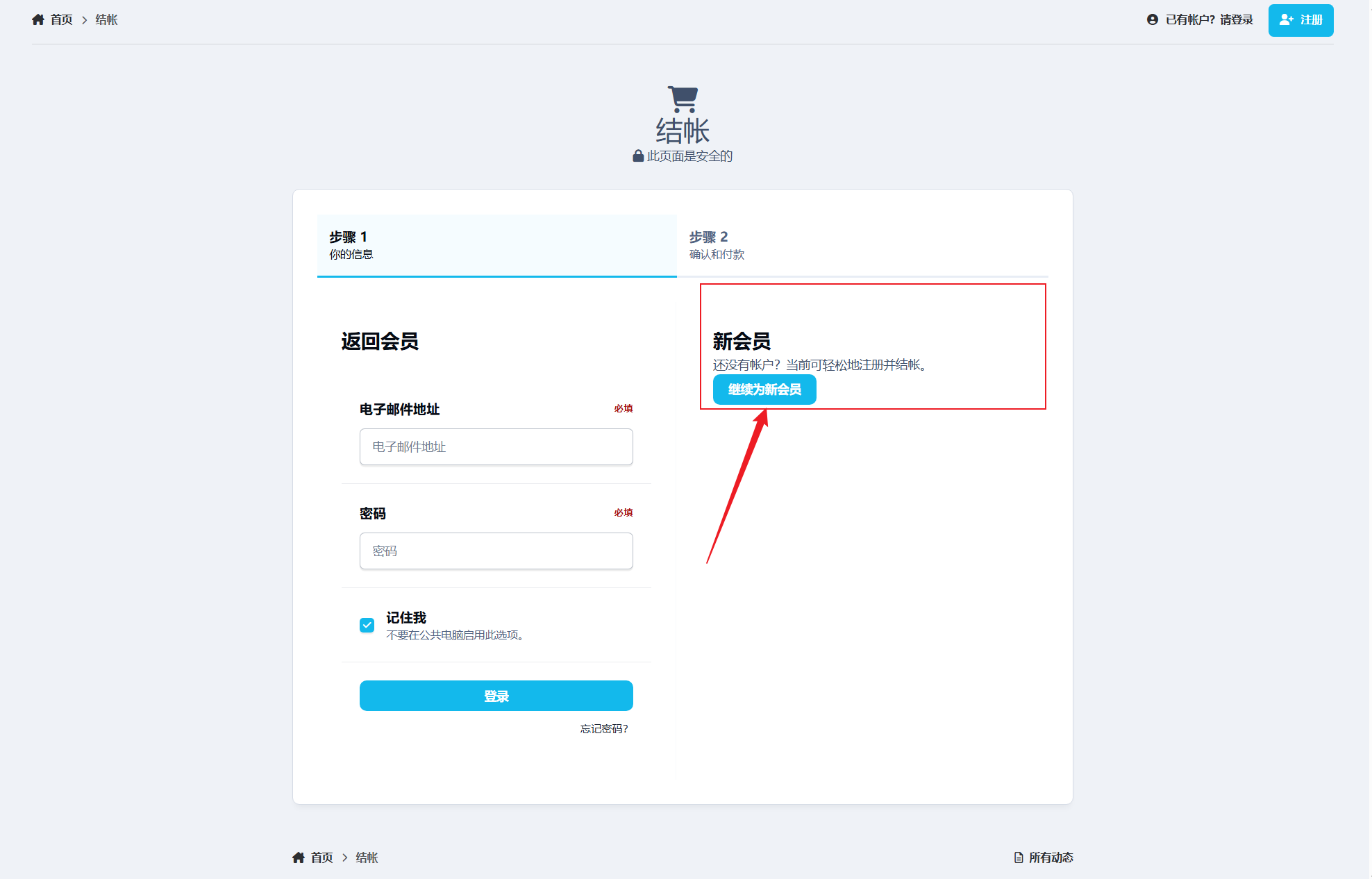The width and height of the screenshot is (1372, 879).
Task: Toggle the 记住我 checkbox
Action: (x=367, y=625)
